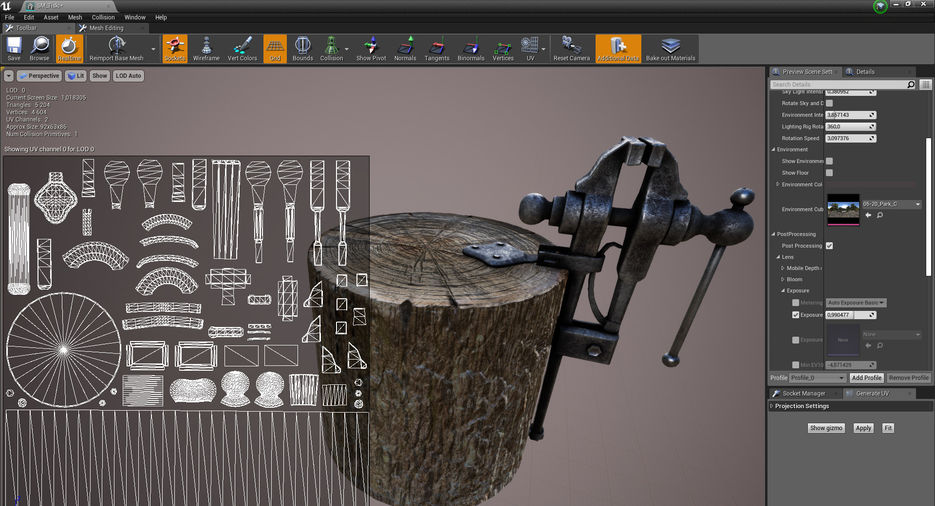Switch to the Socket Manager tab

click(804, 393)
